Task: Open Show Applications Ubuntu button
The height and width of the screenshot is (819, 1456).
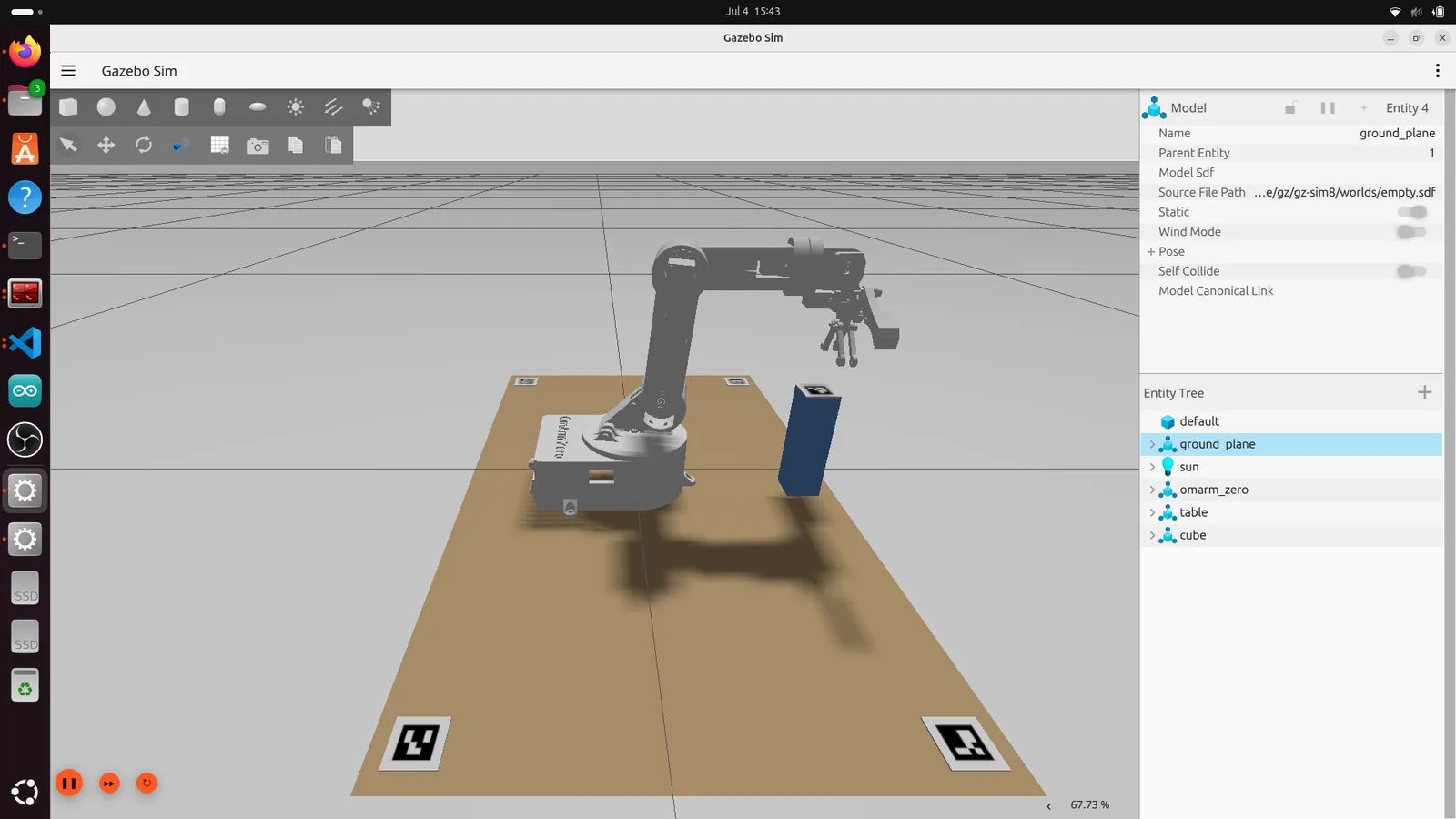Action: (25, 792)
